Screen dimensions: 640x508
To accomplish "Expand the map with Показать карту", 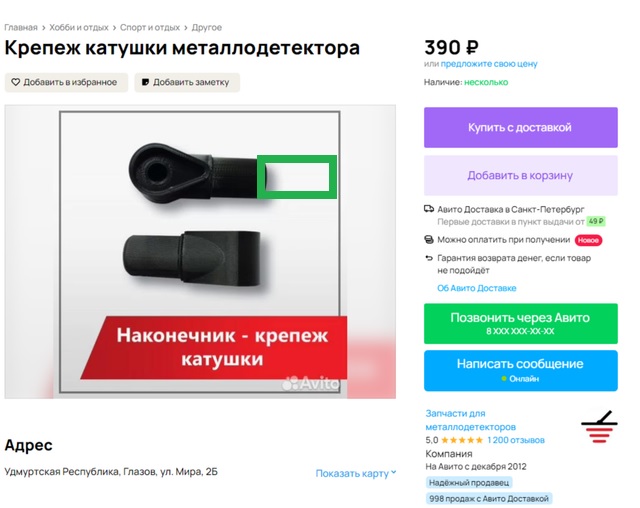I will [x=356, y=473].
